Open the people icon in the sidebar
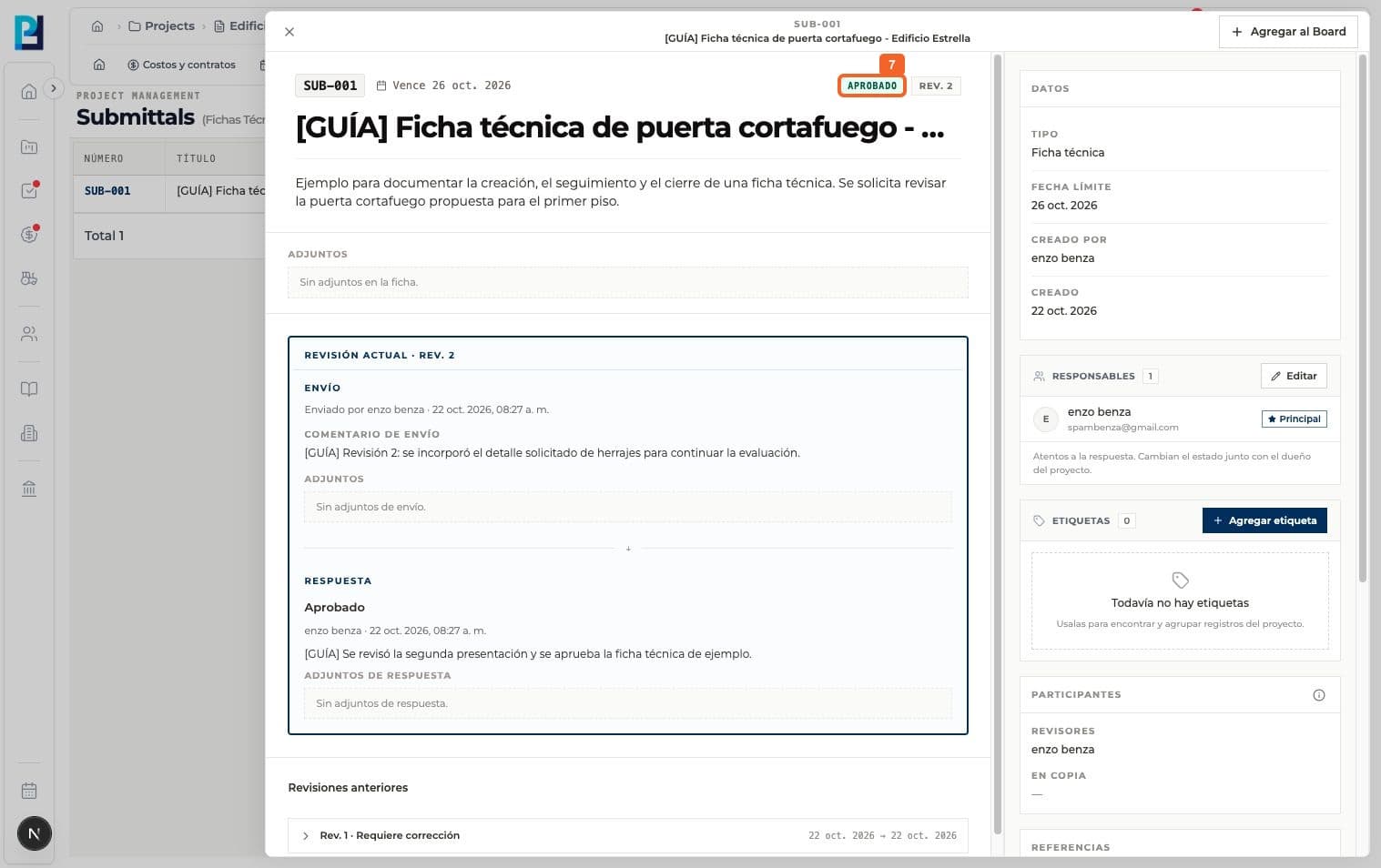 click(29, 334)
